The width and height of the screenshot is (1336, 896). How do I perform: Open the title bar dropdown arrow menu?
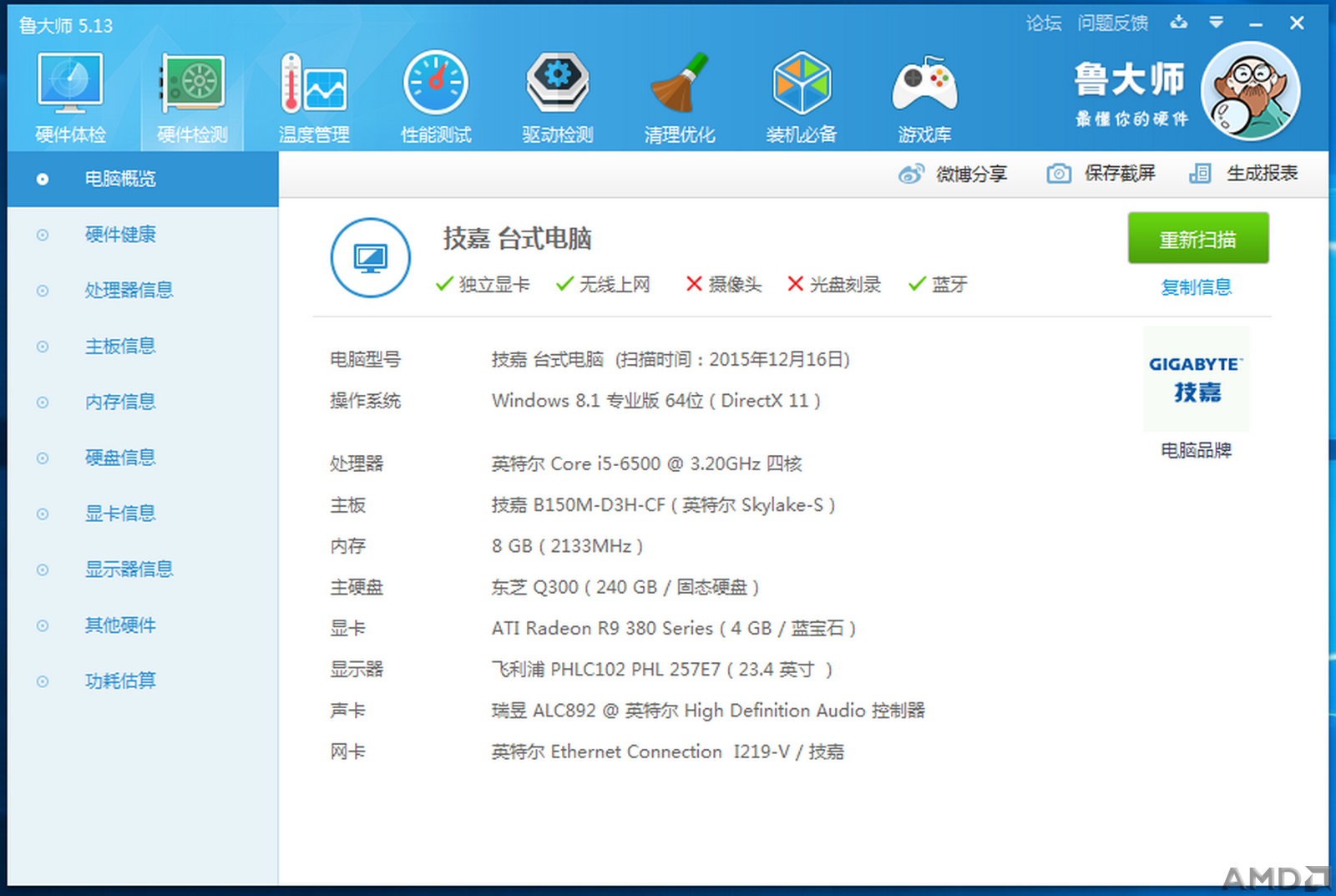pyautogui.click(x=1217, y=23)
